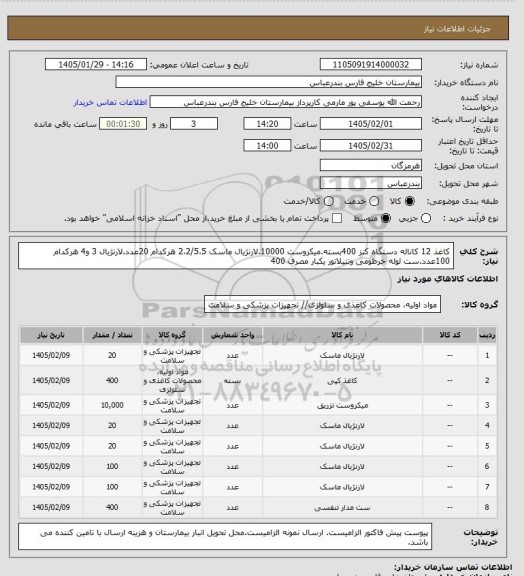Click the response deadline time 14:20
The height and width of the screenshot is (576, 524).
[267, 124]
